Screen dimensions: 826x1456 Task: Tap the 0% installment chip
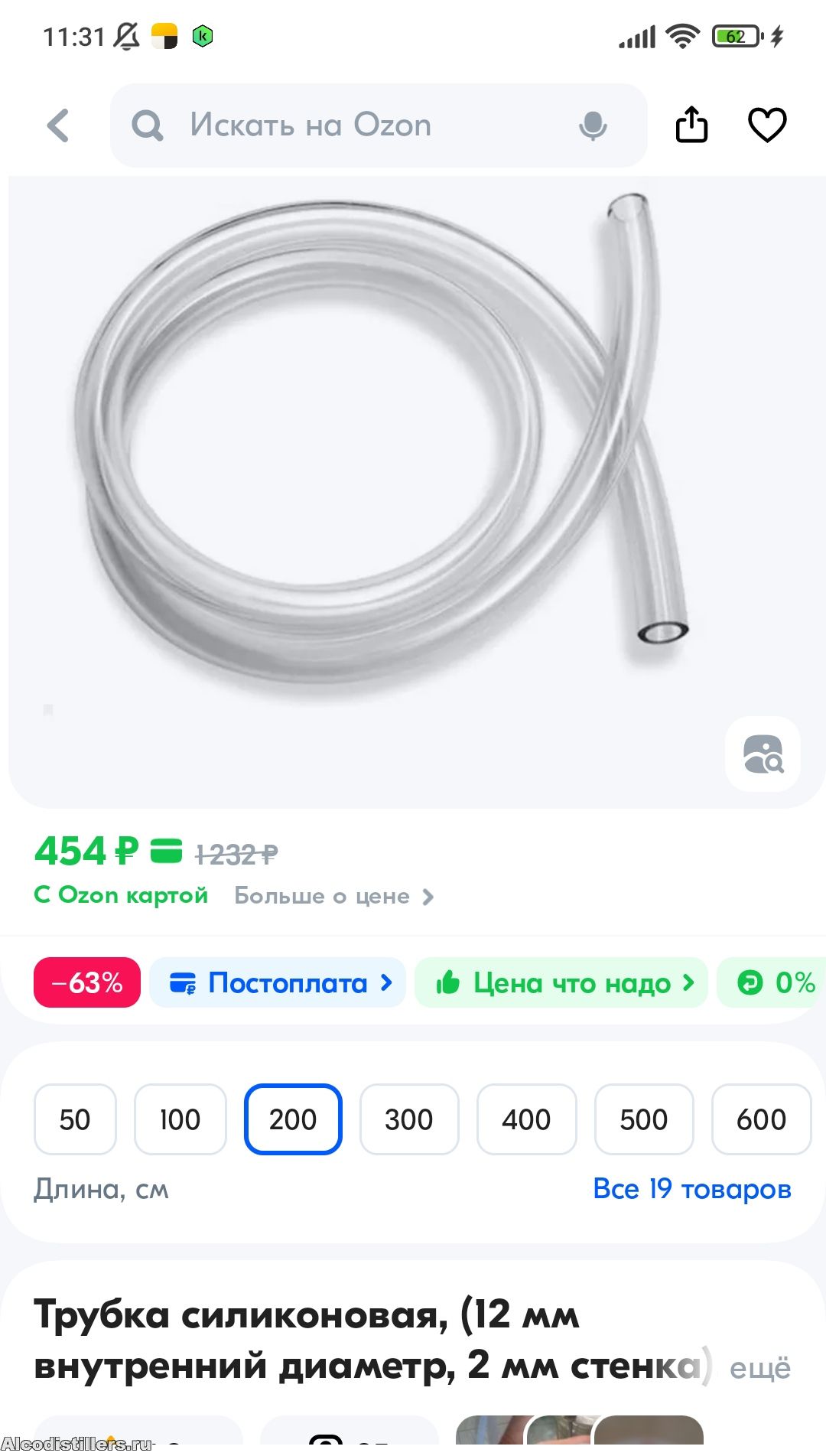pyautogui.click(x=772, y=982)
